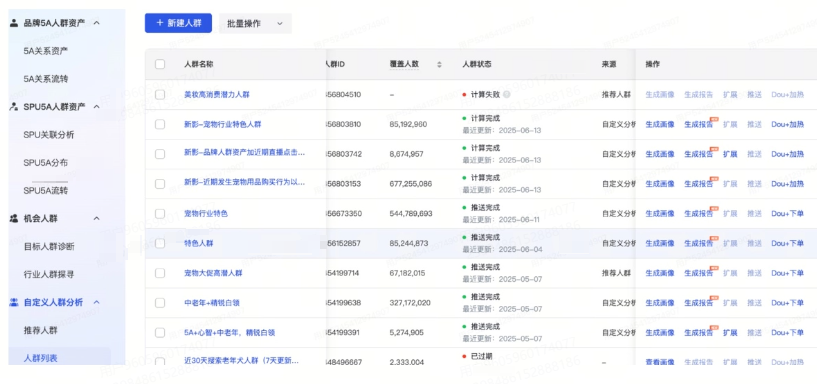Screen dimensions: 817x384
Task: Open the 批量操作 dropdown
Action: [255, 23]
